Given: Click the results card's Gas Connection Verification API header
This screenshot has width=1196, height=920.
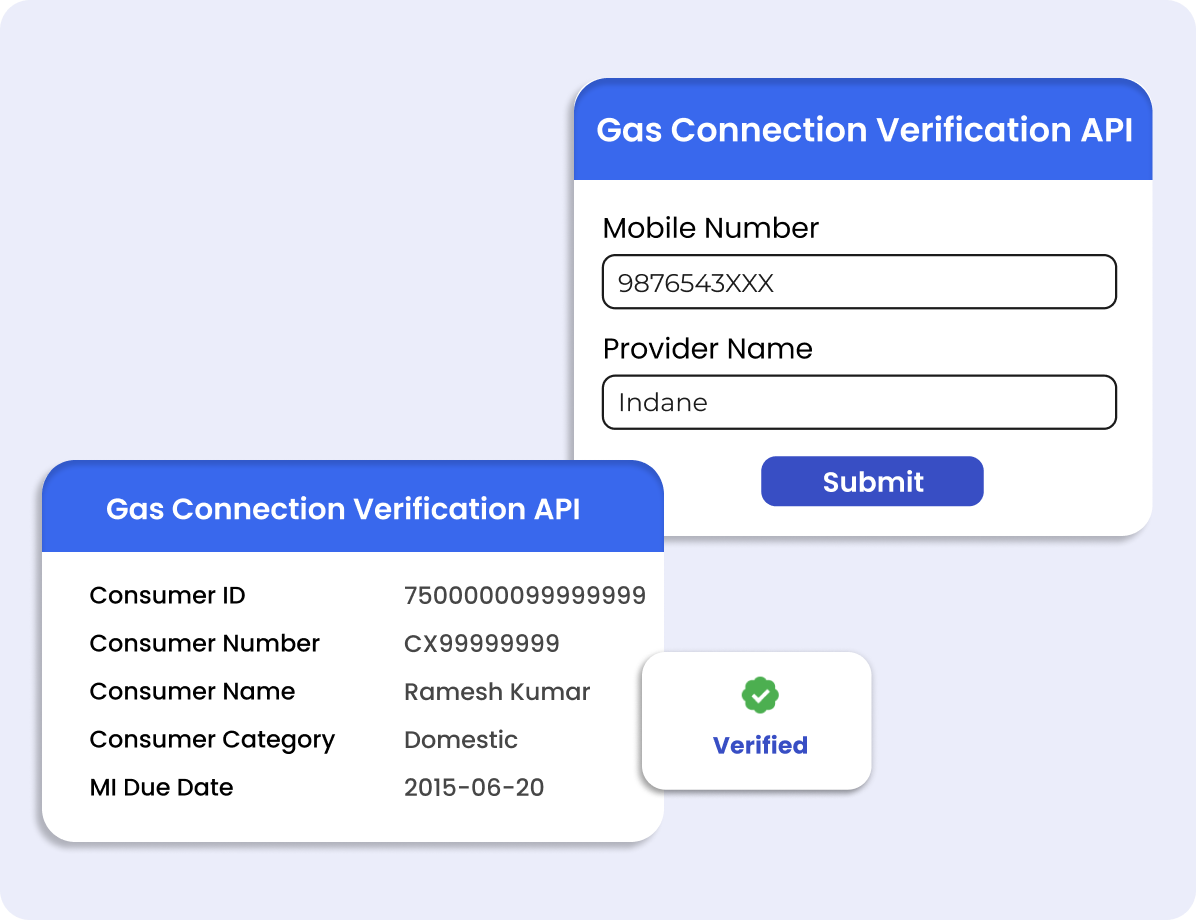Looking at the screenshot, I should tap(353, 508).
